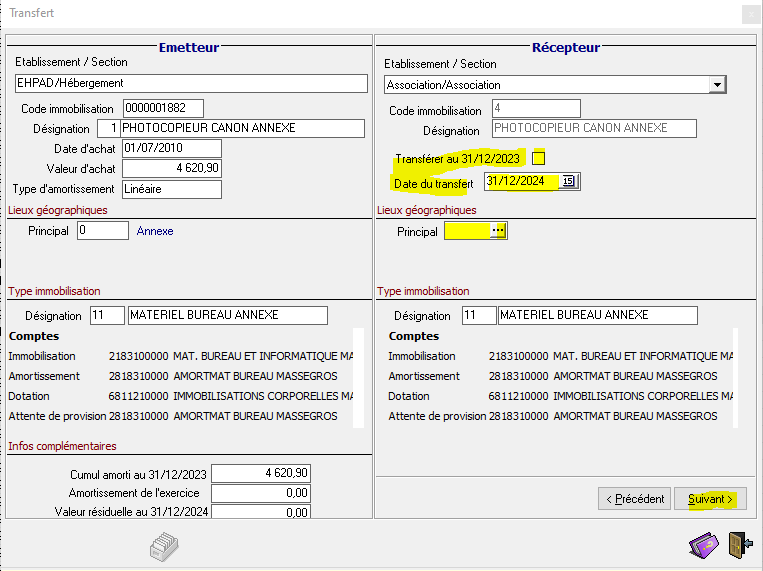Click the Valeur d'achat field
This screenshot has height=571, width=763.
click(171, 168)
